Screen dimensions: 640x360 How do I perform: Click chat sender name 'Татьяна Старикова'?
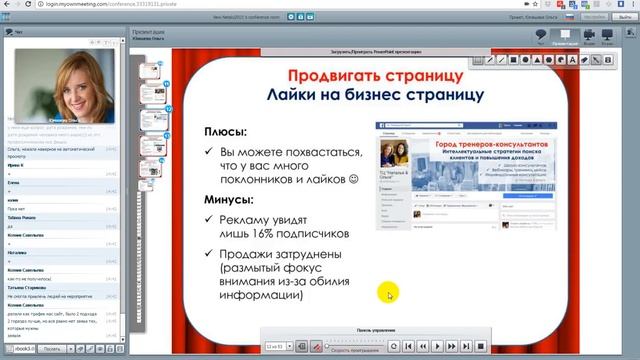(x=27, y=288)
